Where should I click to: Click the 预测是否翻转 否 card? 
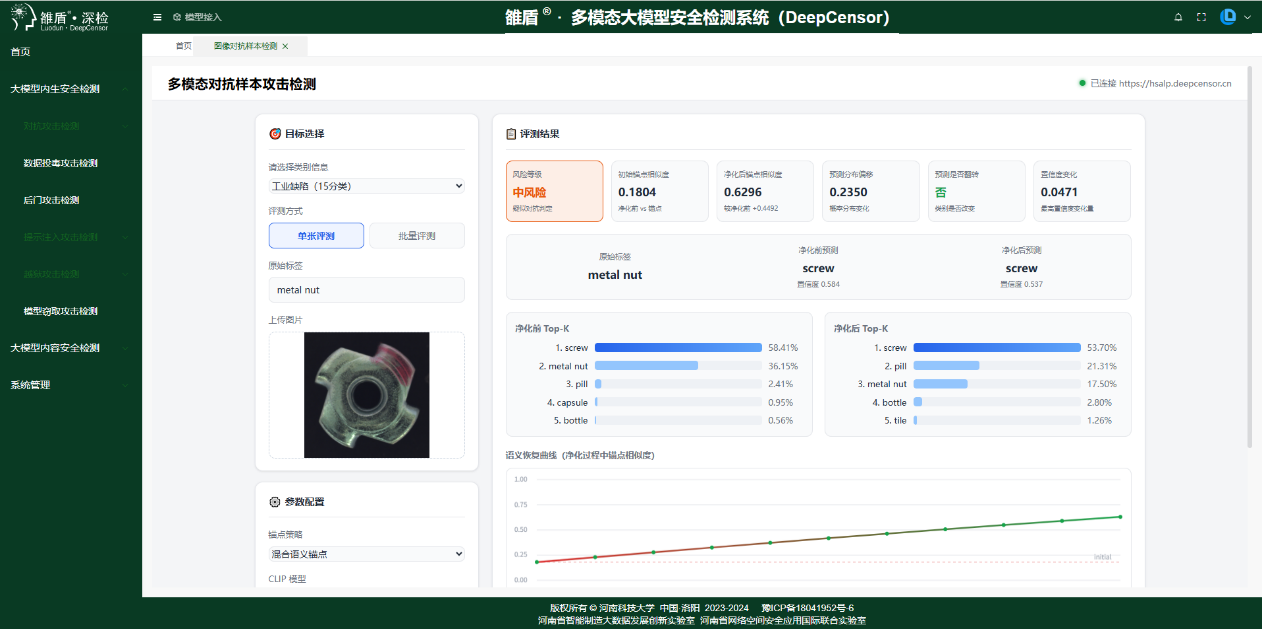977,191
